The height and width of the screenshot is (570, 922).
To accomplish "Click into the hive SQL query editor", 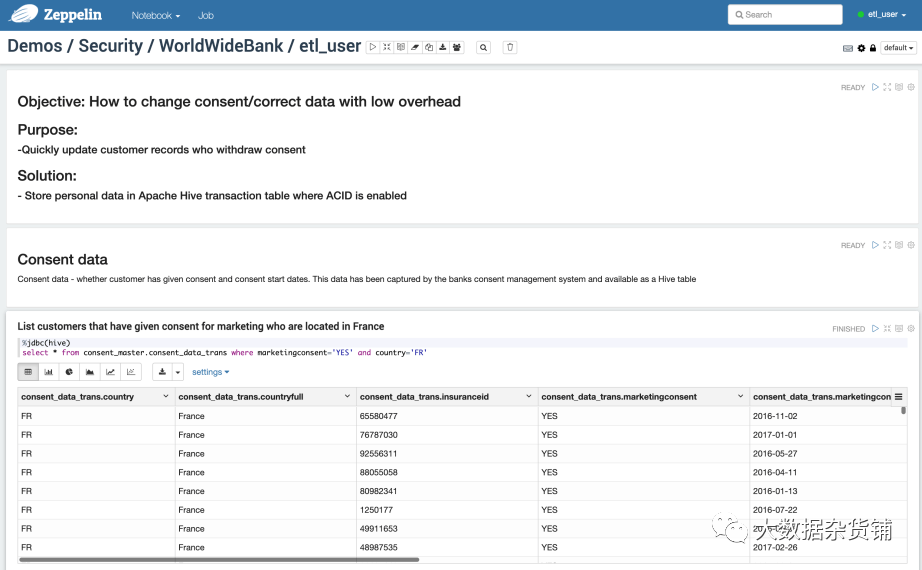I will (x=463, y=348).
